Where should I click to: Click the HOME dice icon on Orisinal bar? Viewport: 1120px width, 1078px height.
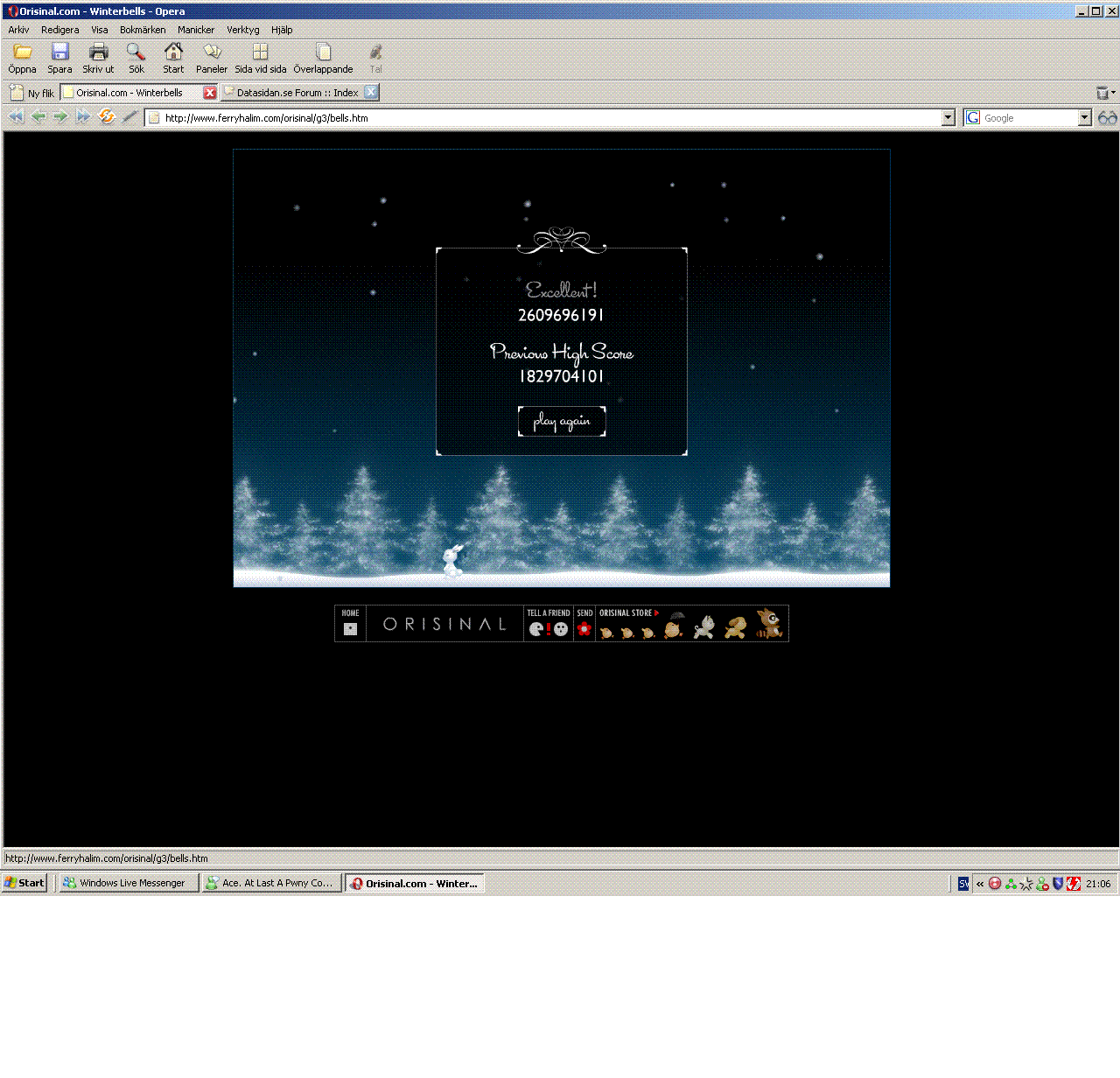(350, 629)
